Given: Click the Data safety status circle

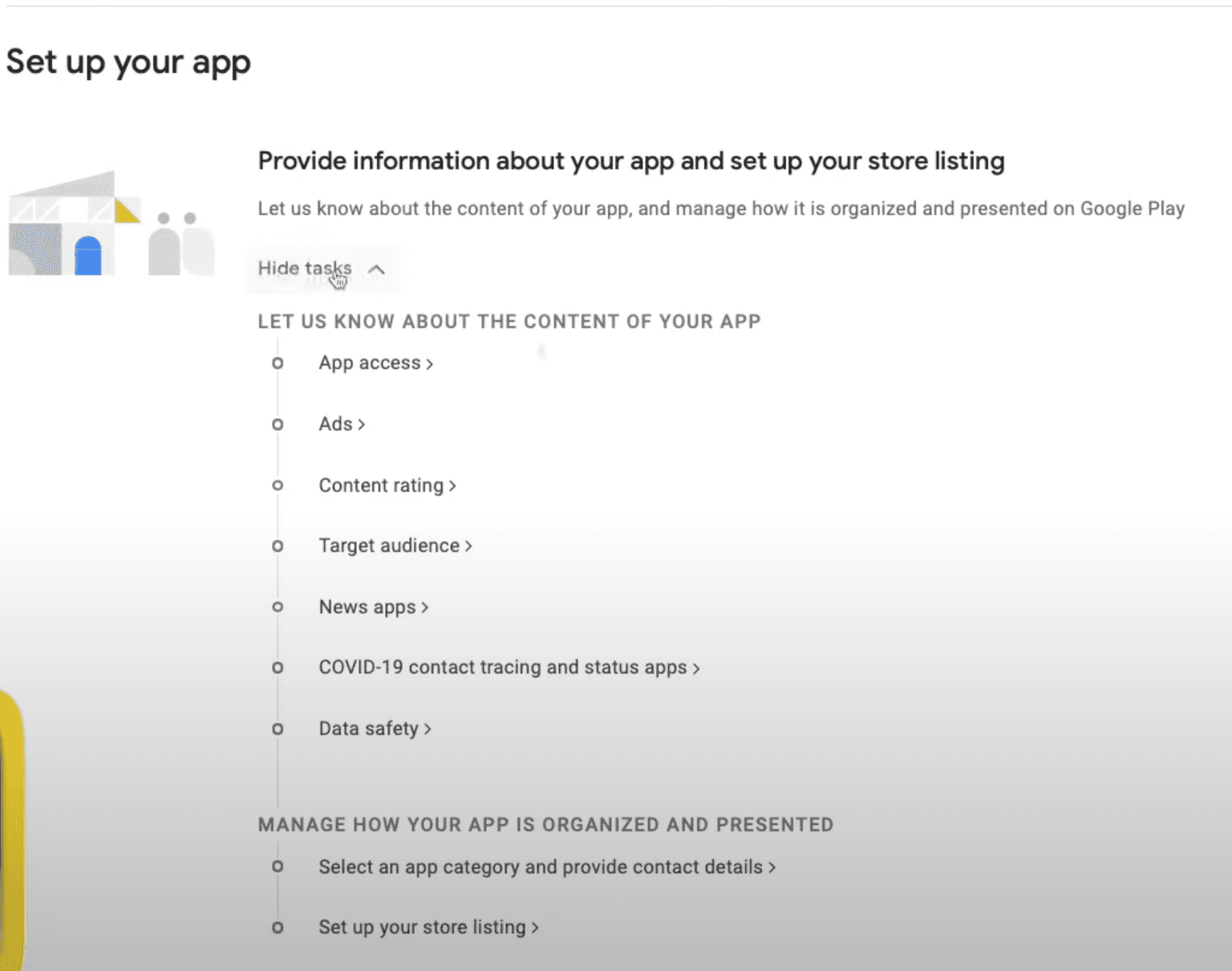Looking at the screenshot, I should coord(278,729).
